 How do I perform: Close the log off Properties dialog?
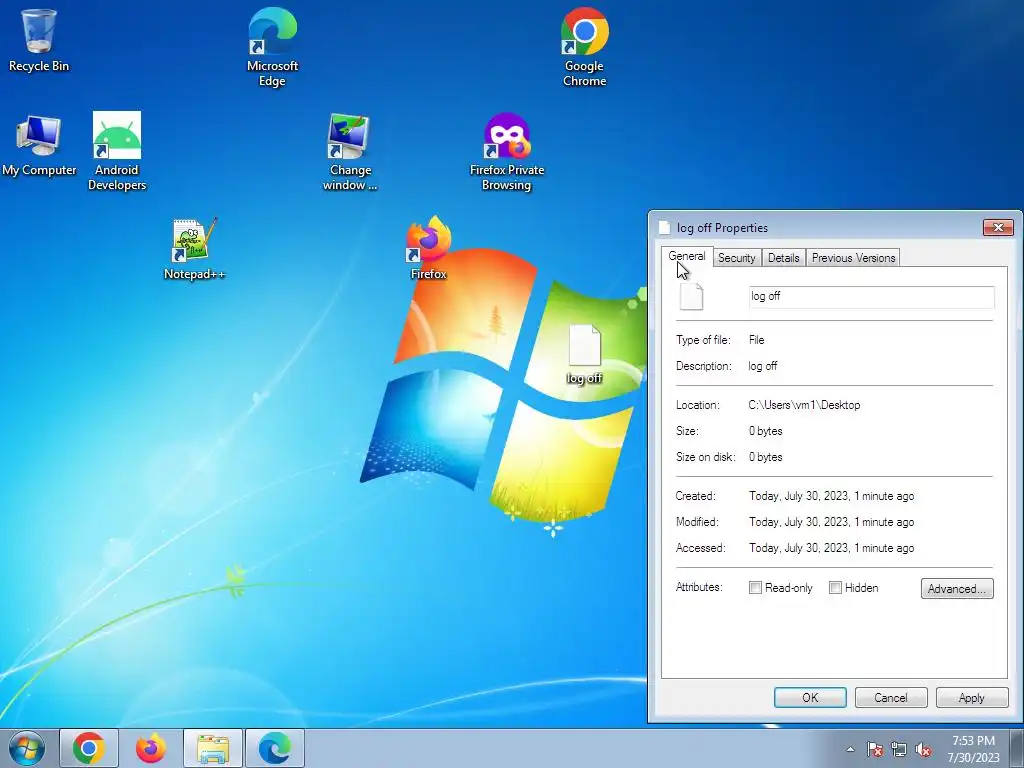(x=998, y=227)
